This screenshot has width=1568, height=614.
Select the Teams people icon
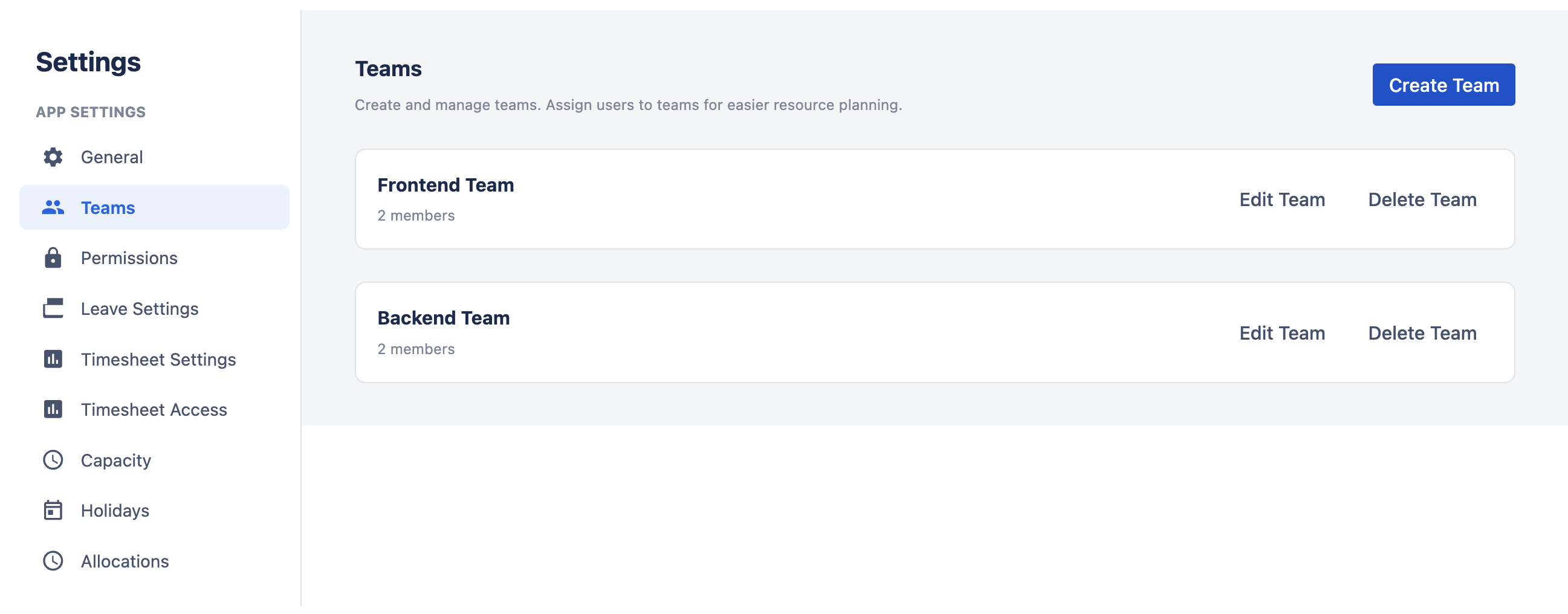pyautogui.click(x=53, y=207)
